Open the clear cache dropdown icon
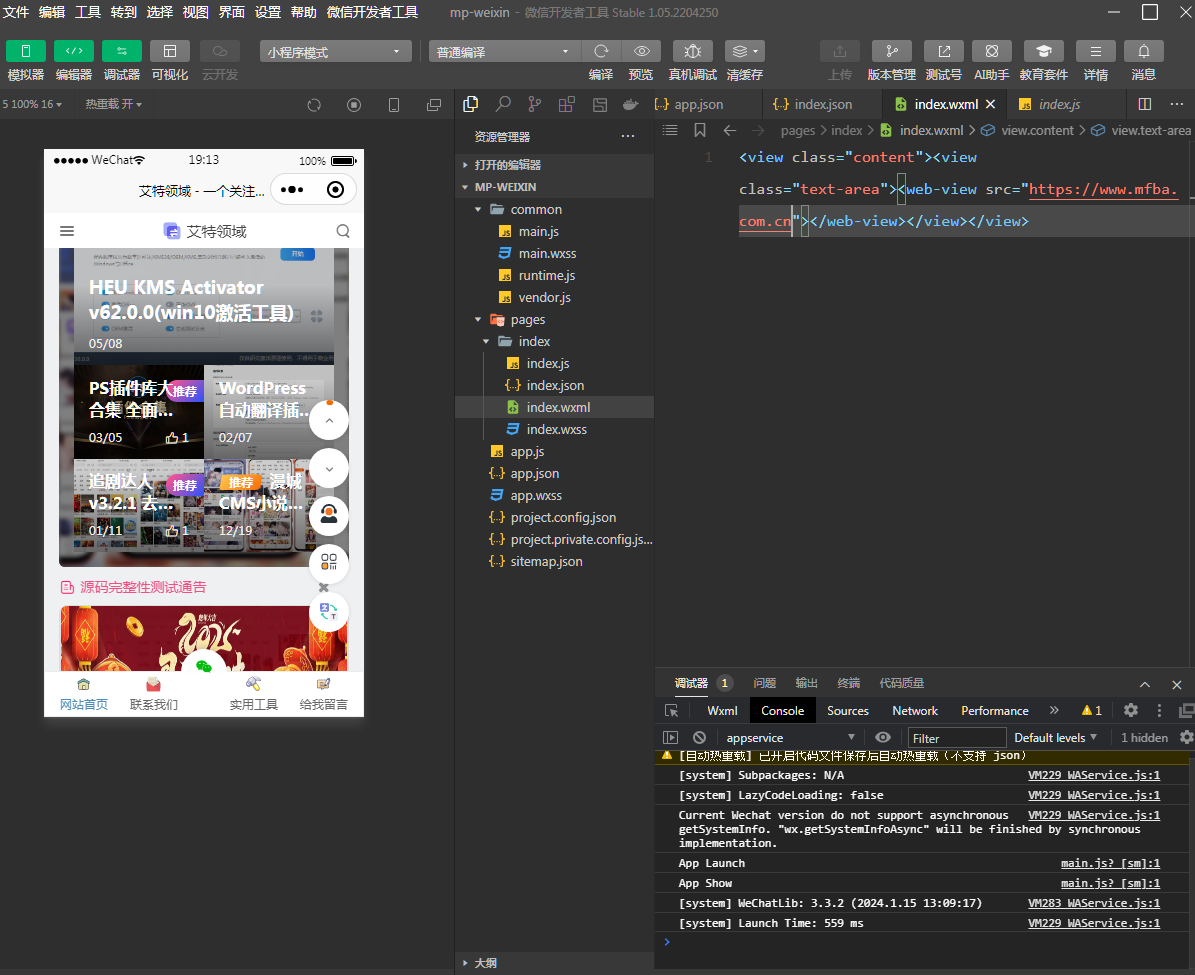 click(x=745, y=51)
